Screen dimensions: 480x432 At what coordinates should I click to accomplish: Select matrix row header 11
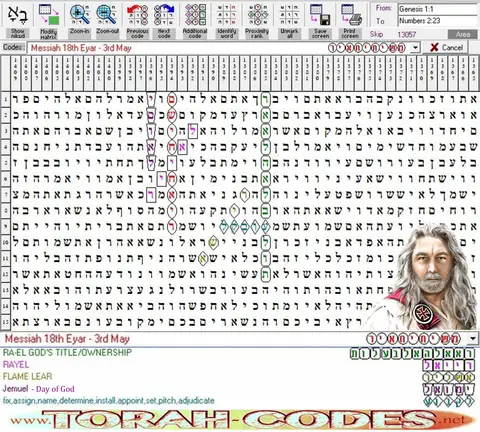[5, 258]
